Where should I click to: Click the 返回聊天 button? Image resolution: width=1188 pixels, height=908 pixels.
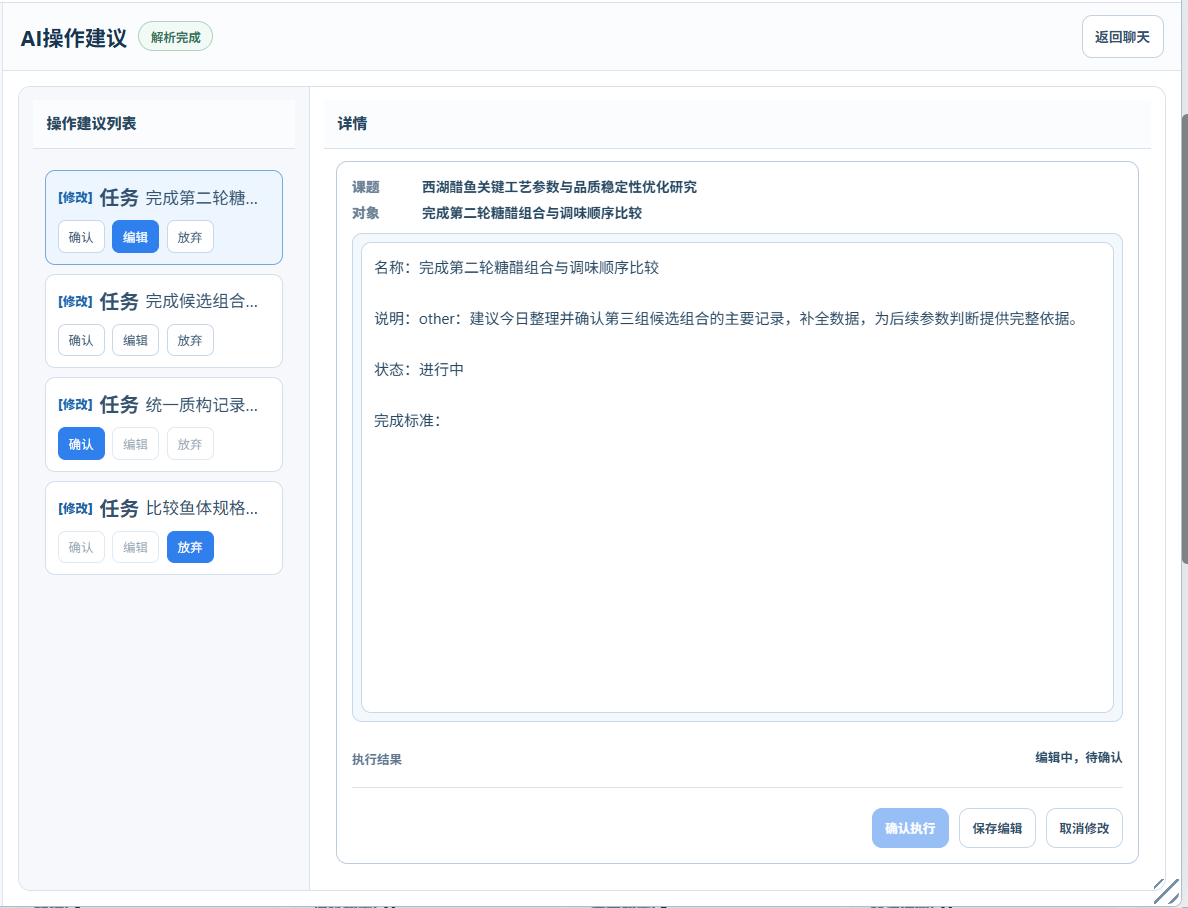click(1122, 36)
